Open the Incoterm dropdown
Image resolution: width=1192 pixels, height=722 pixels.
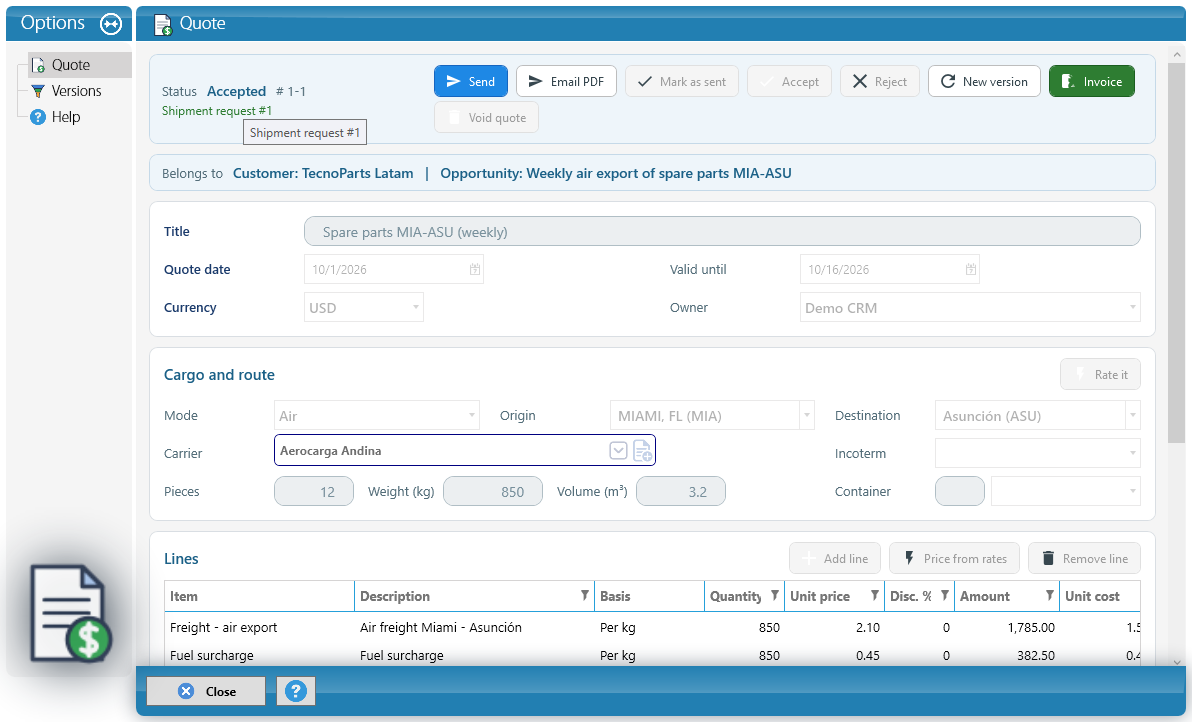[x=1133, y=453]
